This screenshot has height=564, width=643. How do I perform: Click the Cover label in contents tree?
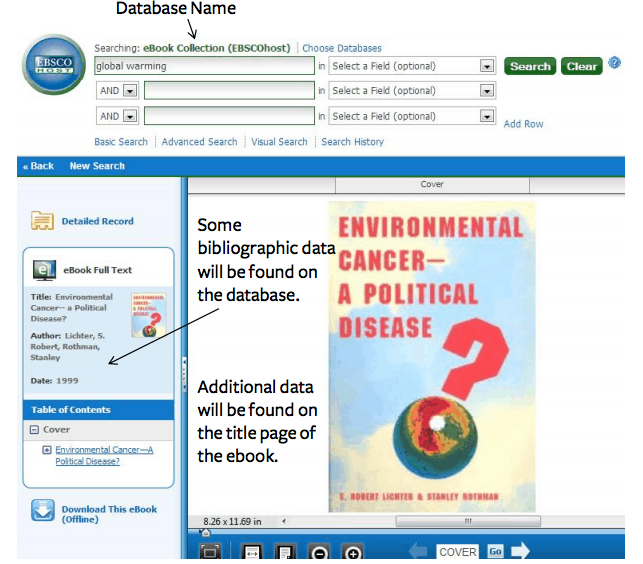pyautogui.click(x=57, y=429)
